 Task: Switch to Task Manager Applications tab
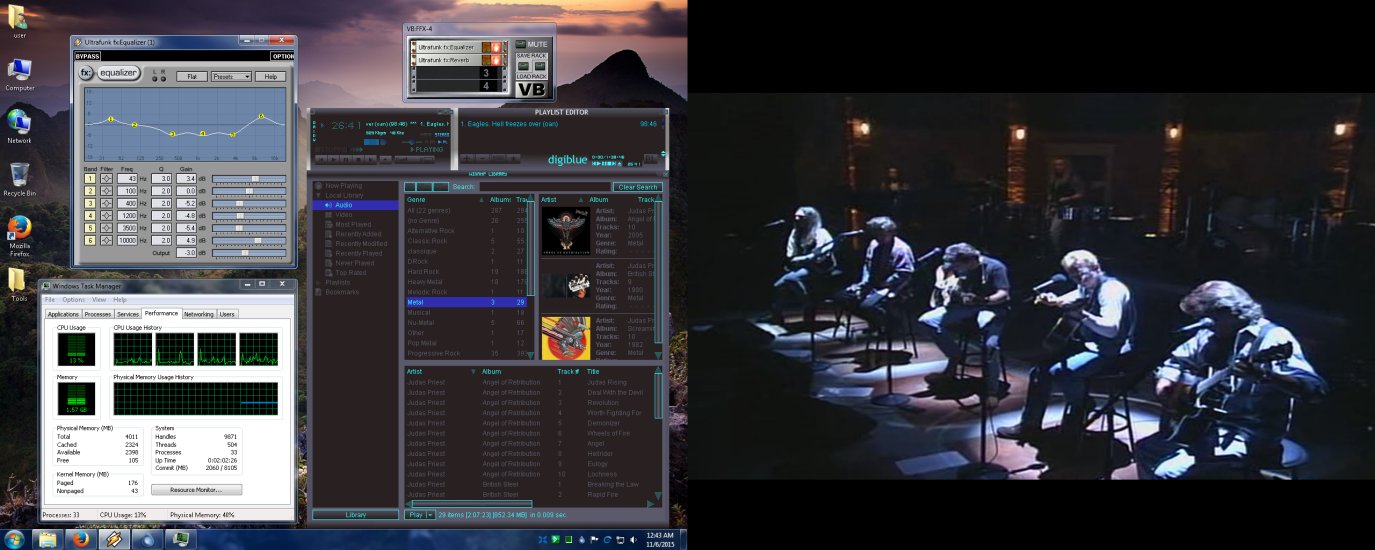click(63, 314)
